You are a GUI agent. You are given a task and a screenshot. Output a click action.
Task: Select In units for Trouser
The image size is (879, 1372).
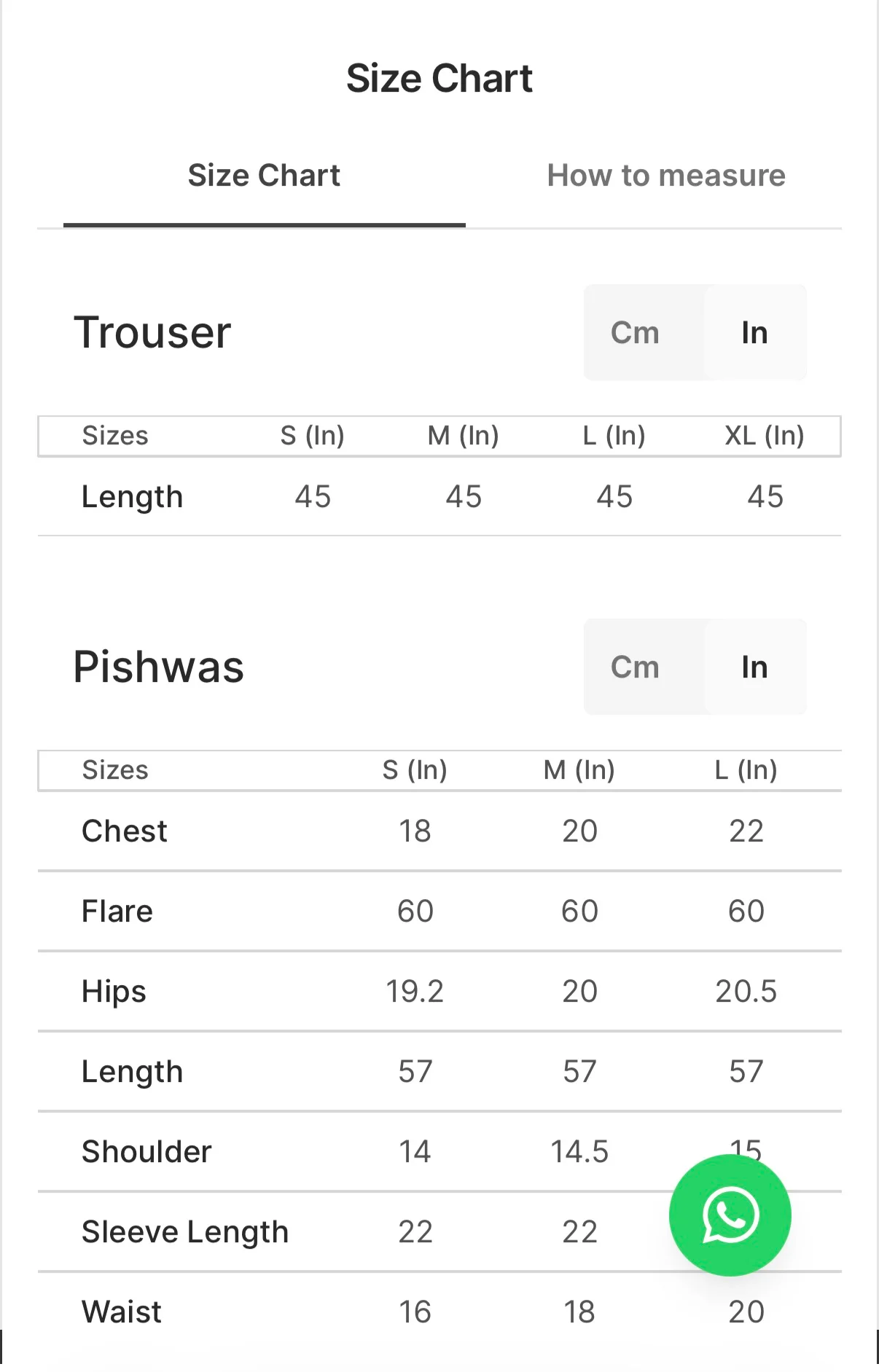pos(754,333)
